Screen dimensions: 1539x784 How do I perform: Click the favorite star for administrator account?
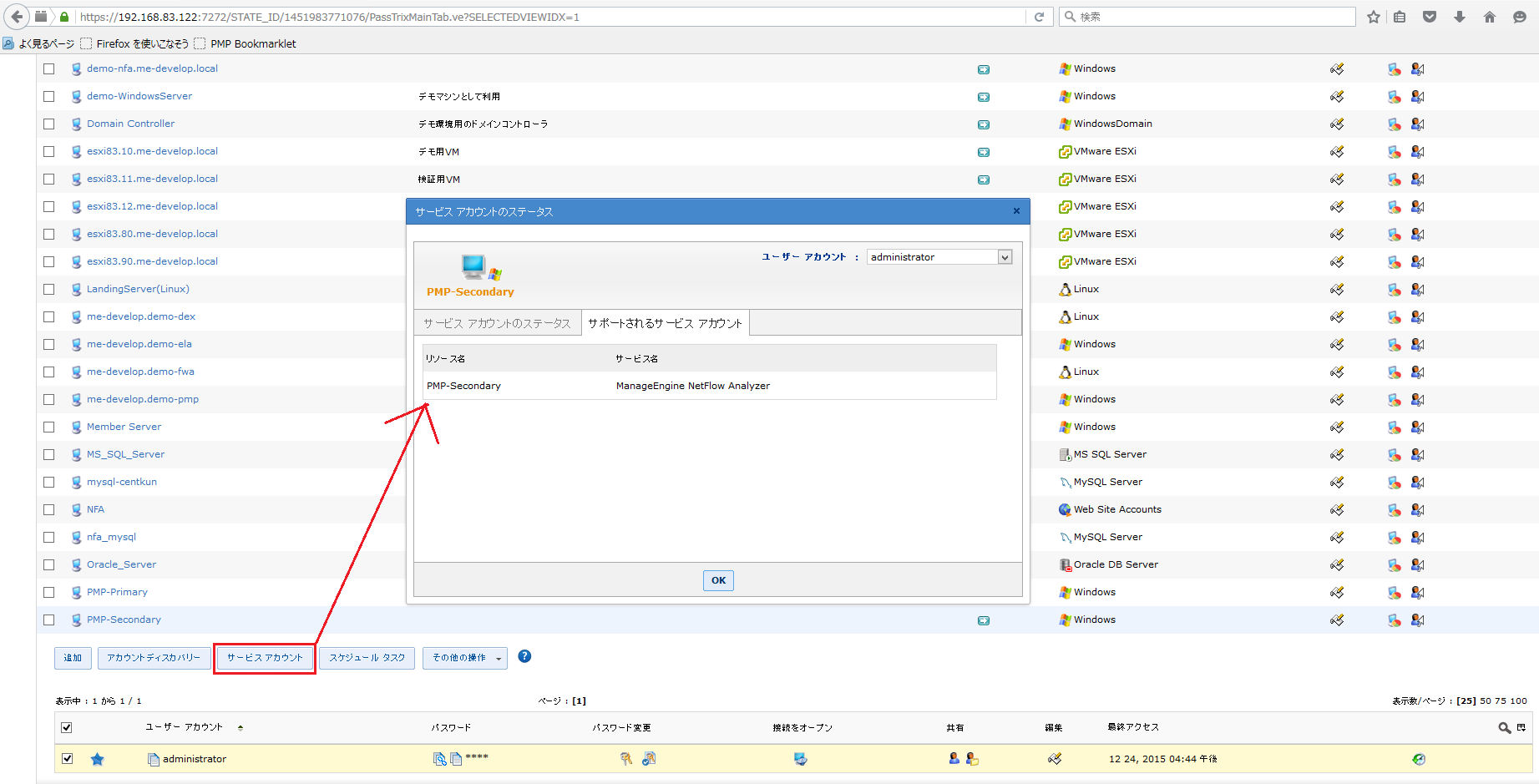pos(98,759)
